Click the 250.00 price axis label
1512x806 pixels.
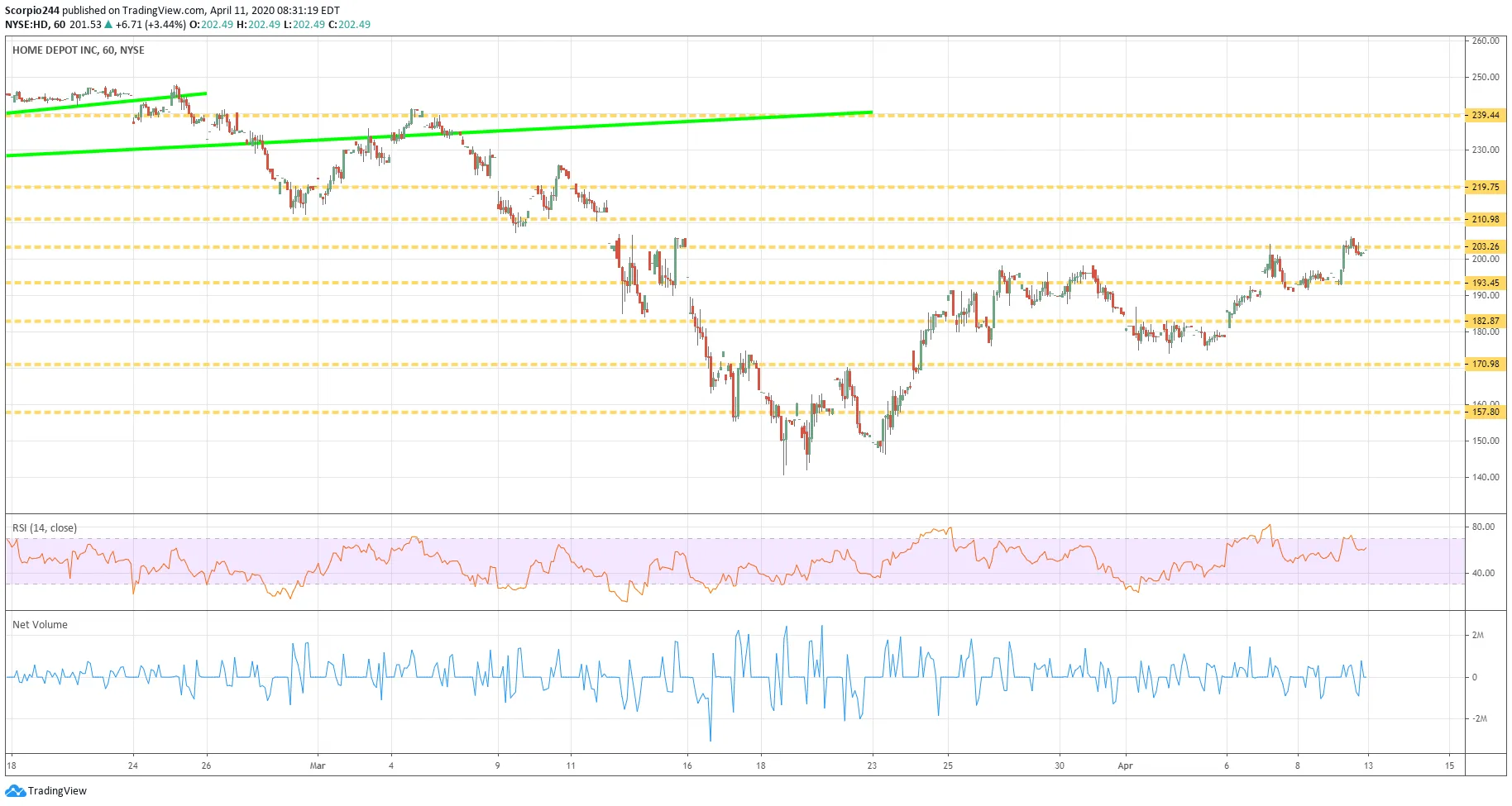pyautogui.click(x=1486, y=77)
